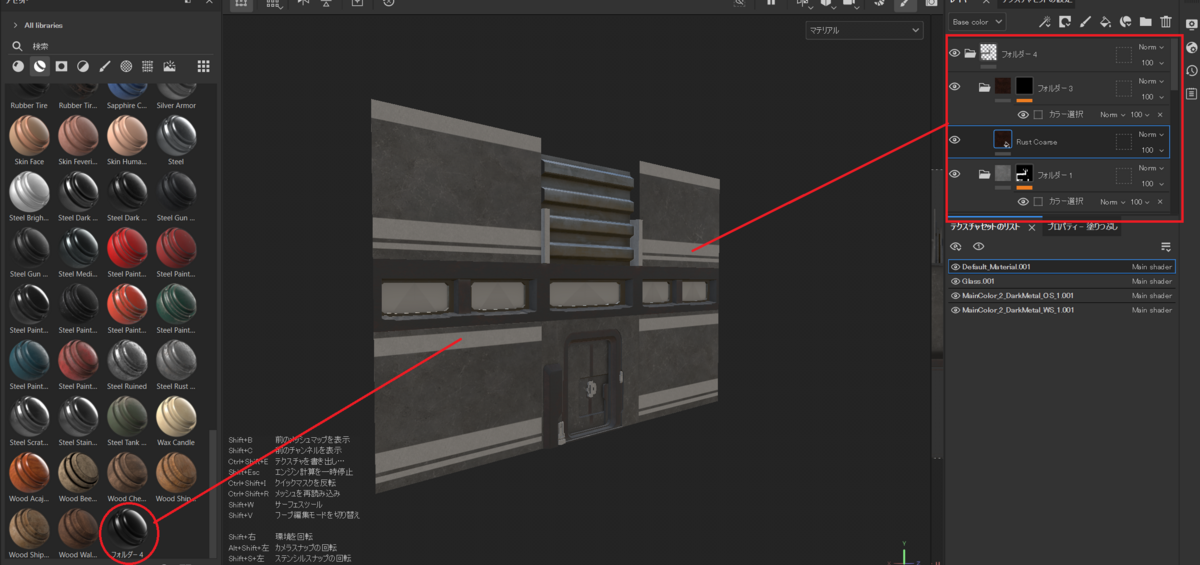Switch to テクスチャセットのリスト tab

985,227
